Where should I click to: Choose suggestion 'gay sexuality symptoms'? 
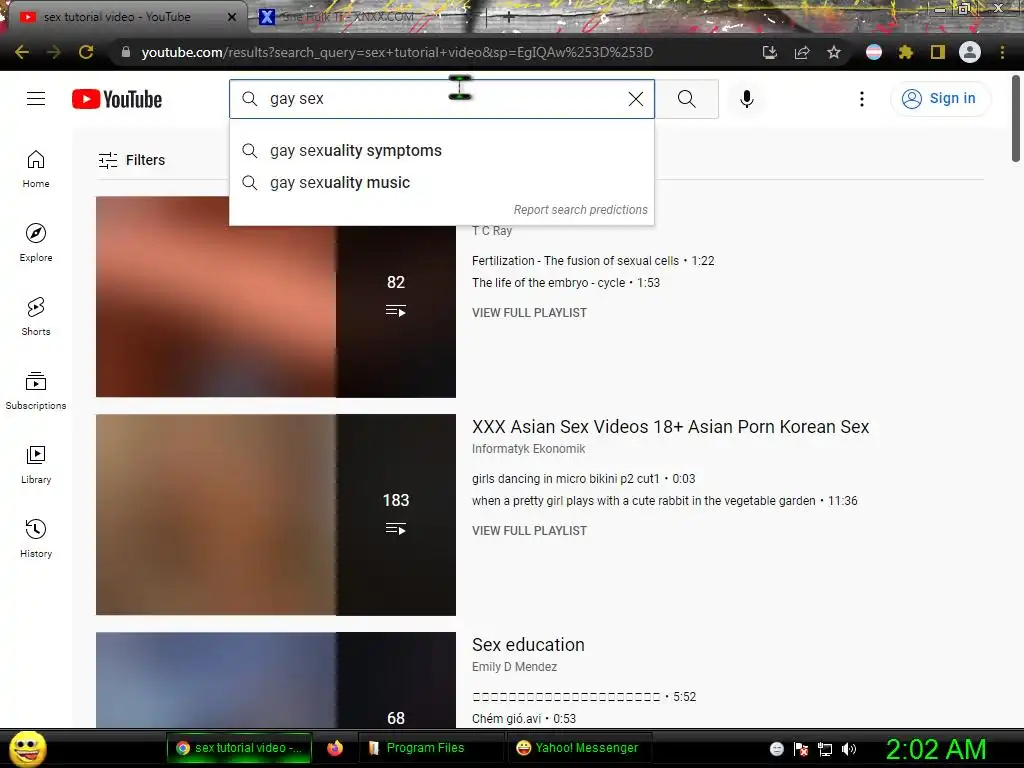[x=442, y=151]
